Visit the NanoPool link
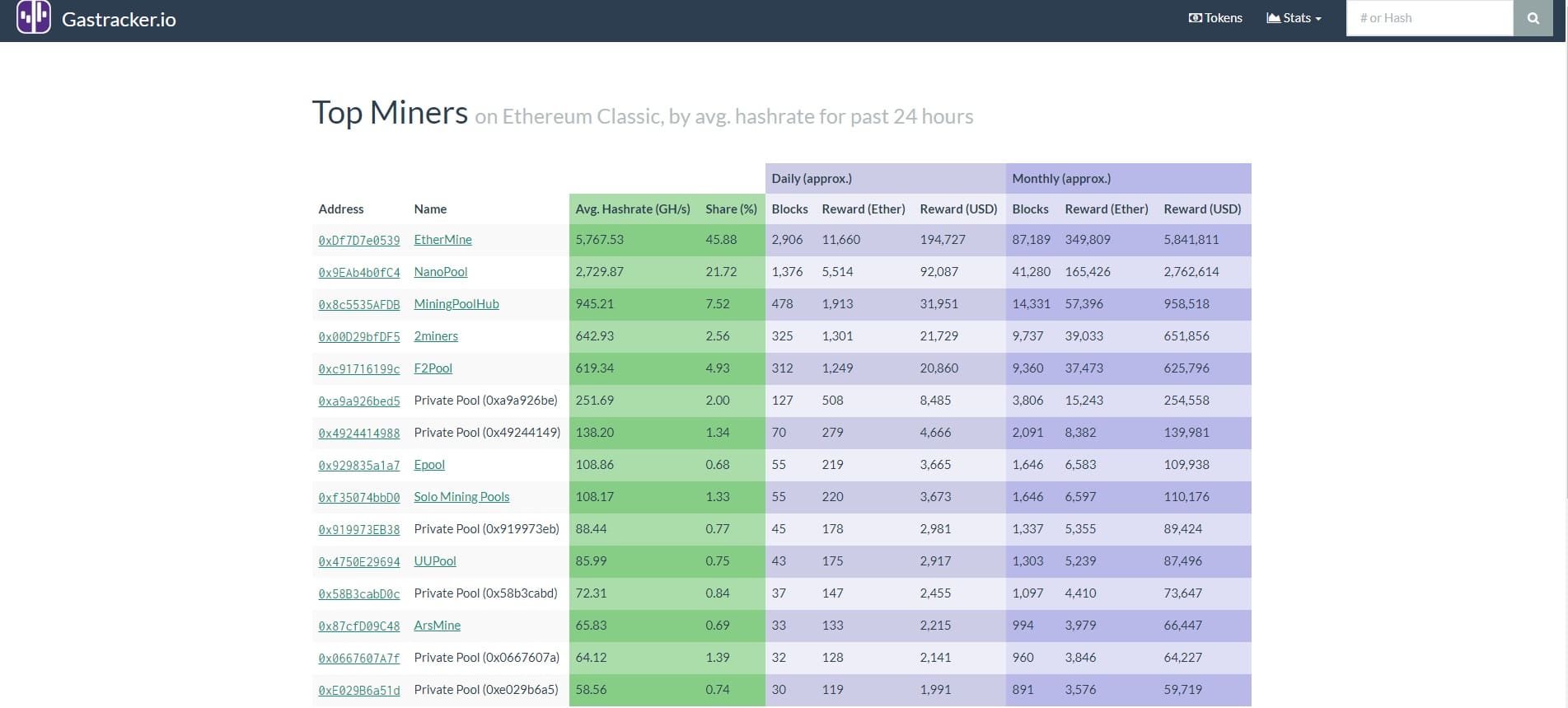The width and height of the screenshot is (1568, 708). pos(440,272)
